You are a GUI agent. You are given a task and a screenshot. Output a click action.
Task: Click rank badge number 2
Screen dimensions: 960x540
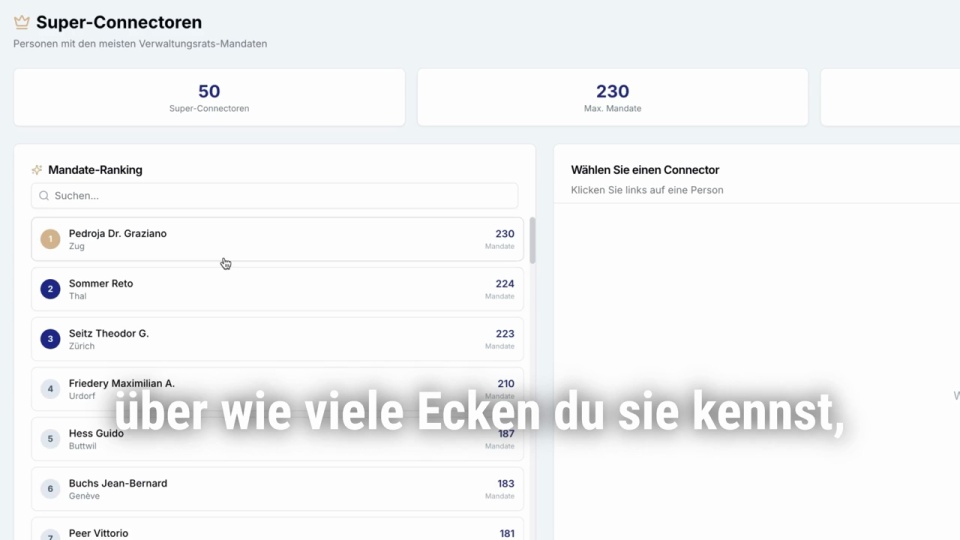point(50,289)
